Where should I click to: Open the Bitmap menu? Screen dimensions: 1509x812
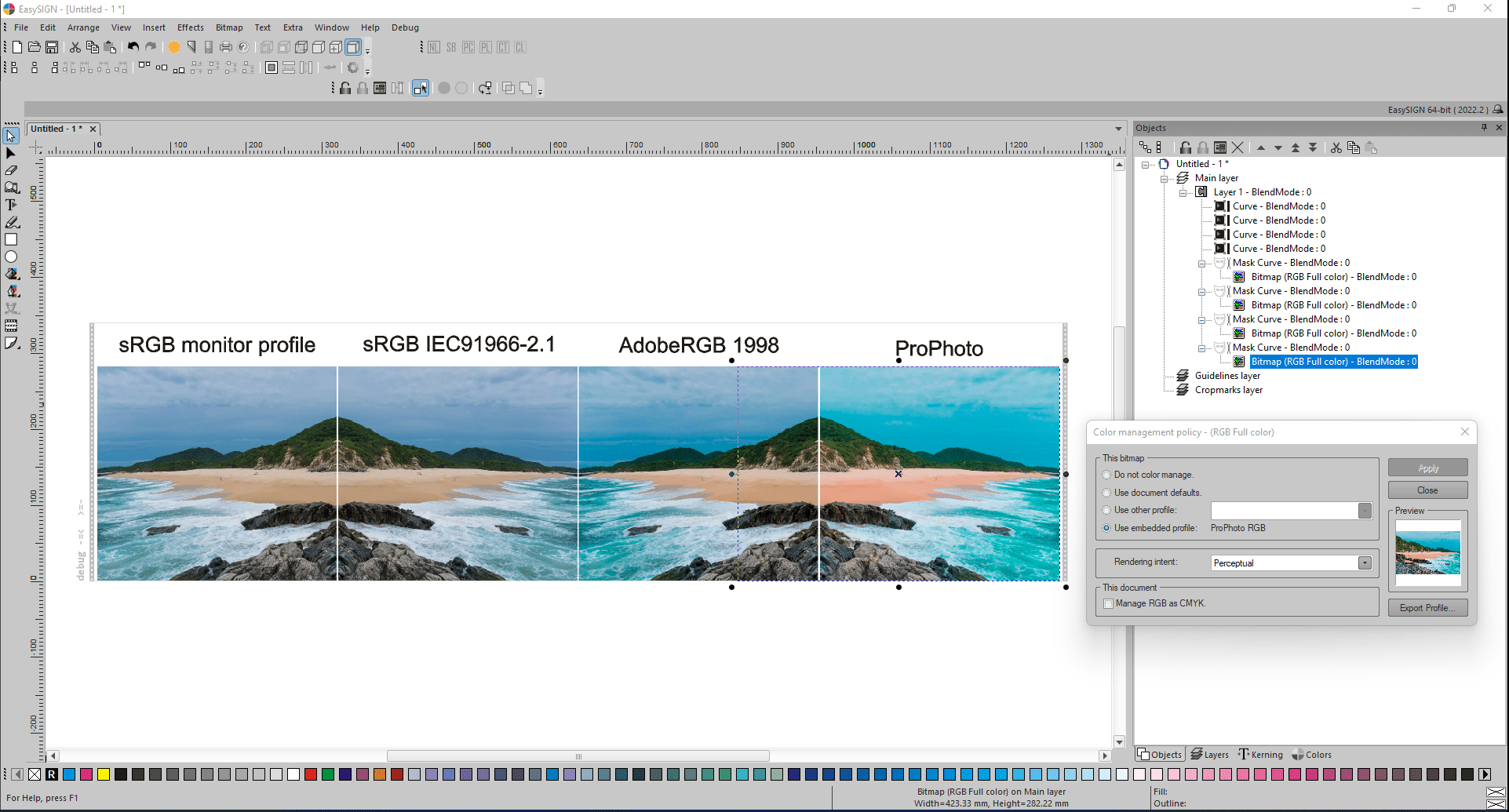229,27
